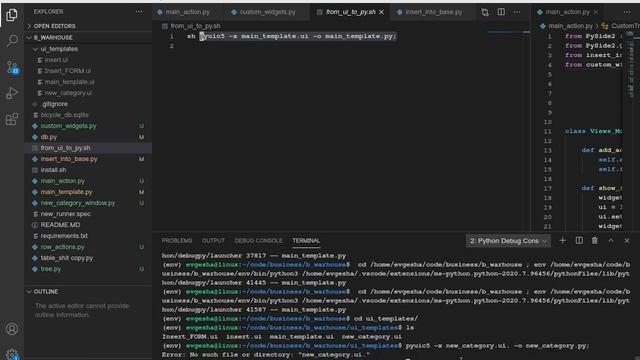Collapse the B_WARHOUSE folder section
Viewport: 640px width, 360px height.
pyautogui.click(x=88, y=37)
